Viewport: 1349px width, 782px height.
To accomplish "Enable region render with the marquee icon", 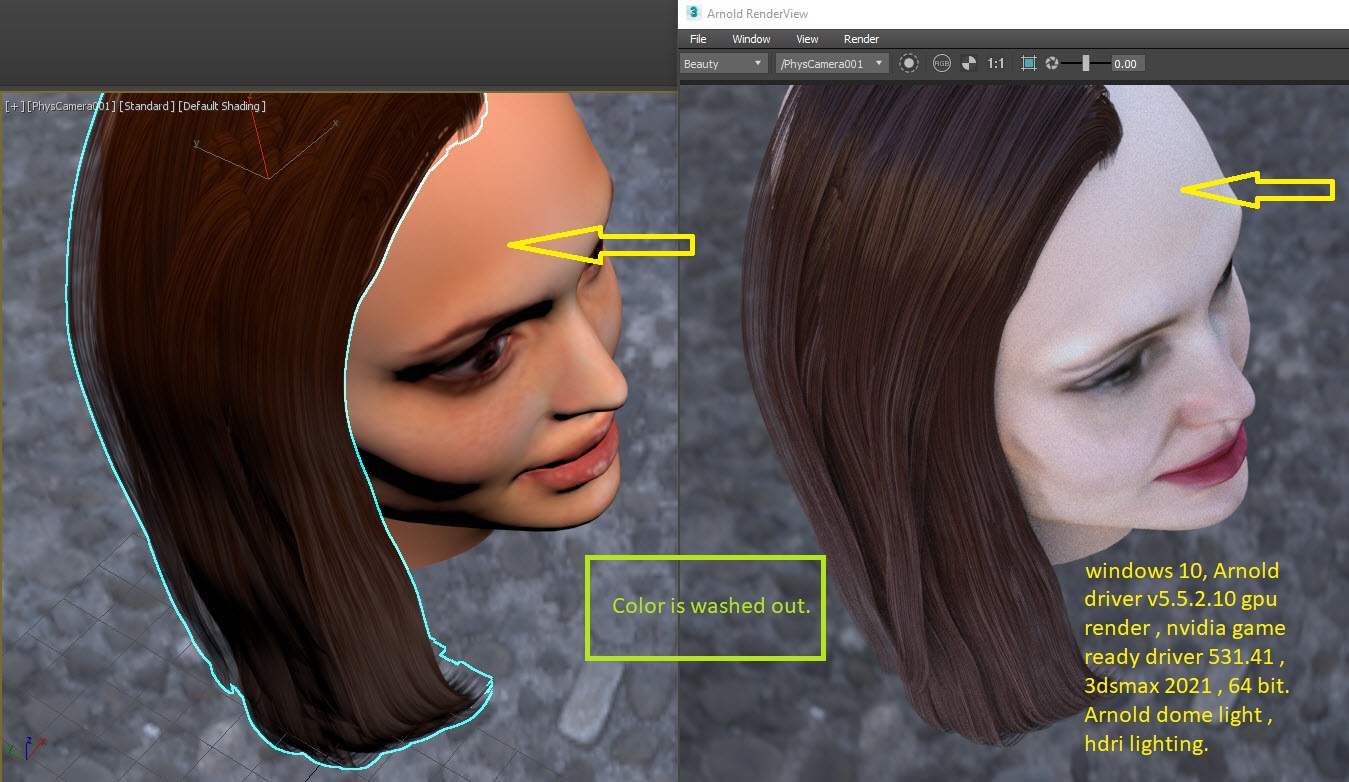I will (1028, 63).
